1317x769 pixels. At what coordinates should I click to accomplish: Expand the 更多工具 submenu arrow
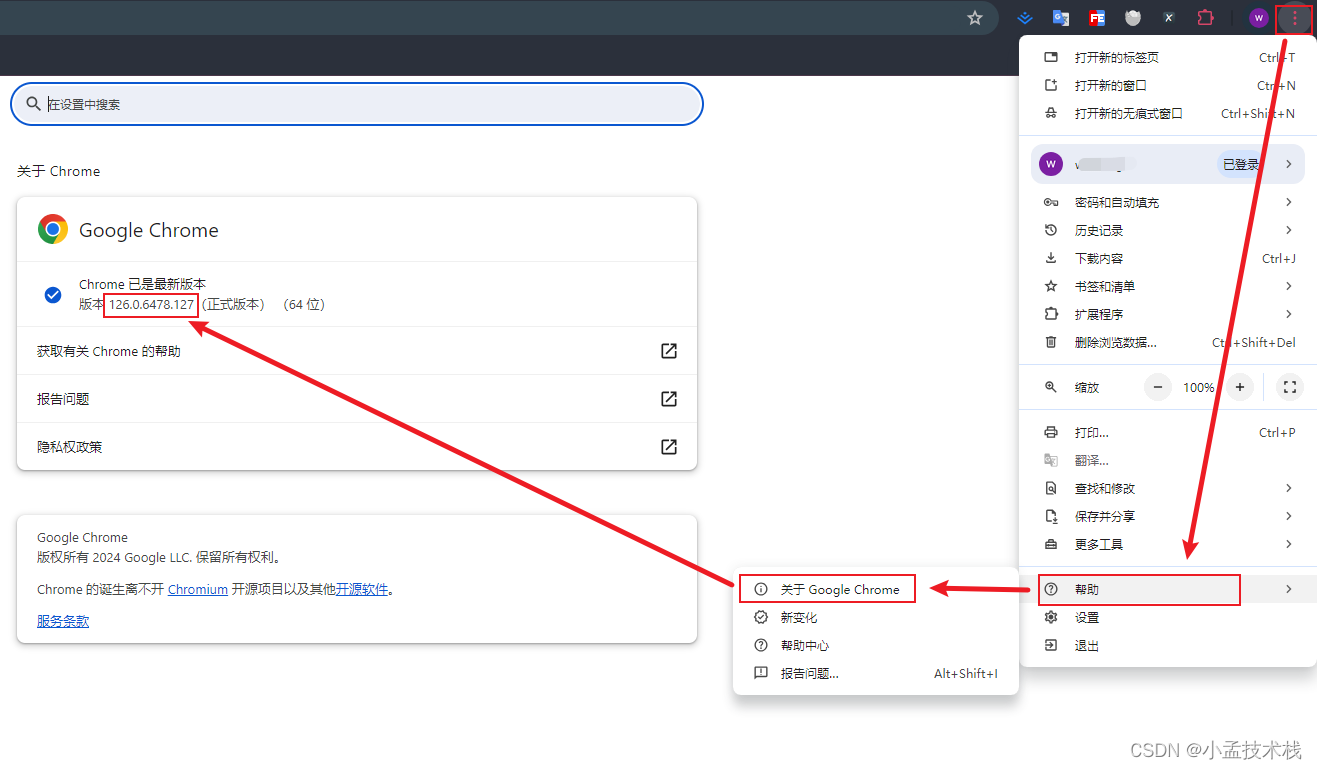click(1289, 544)
